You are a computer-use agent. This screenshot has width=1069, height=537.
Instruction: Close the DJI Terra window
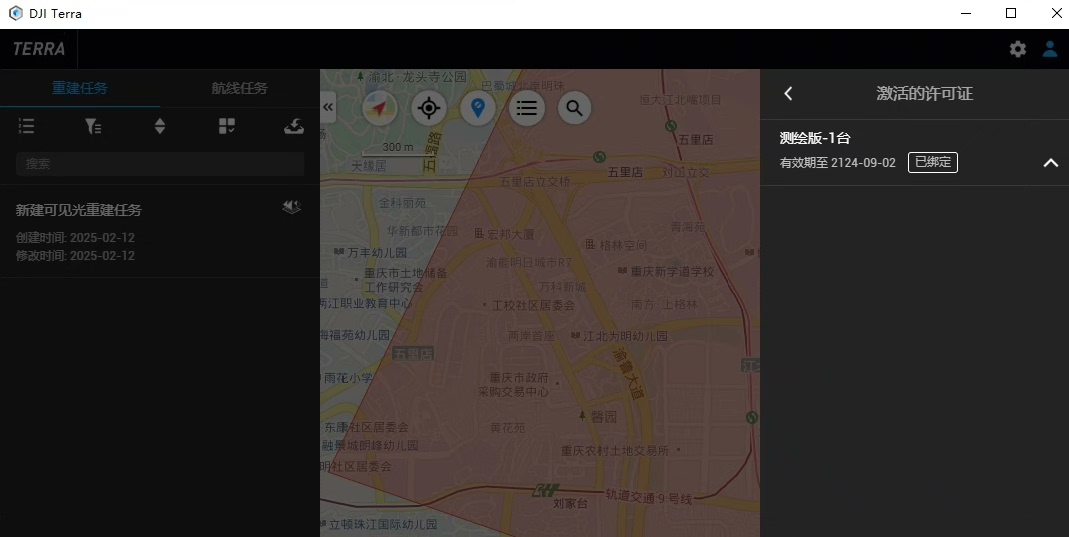[1056, 14]
